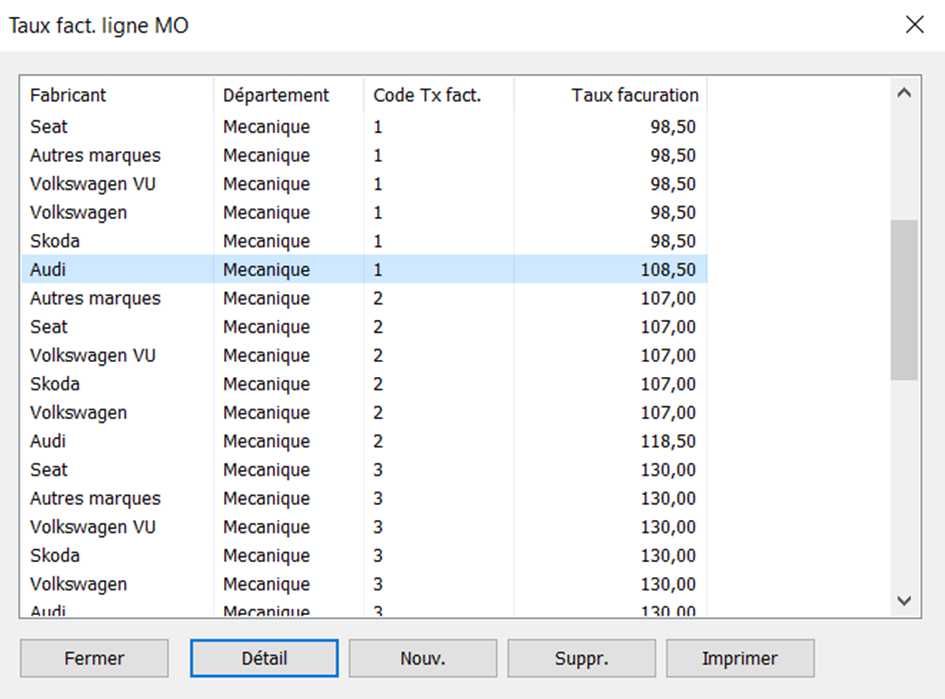
Task: Select the Seat row with rate 130,00
Action: click(x=364, y=469)
